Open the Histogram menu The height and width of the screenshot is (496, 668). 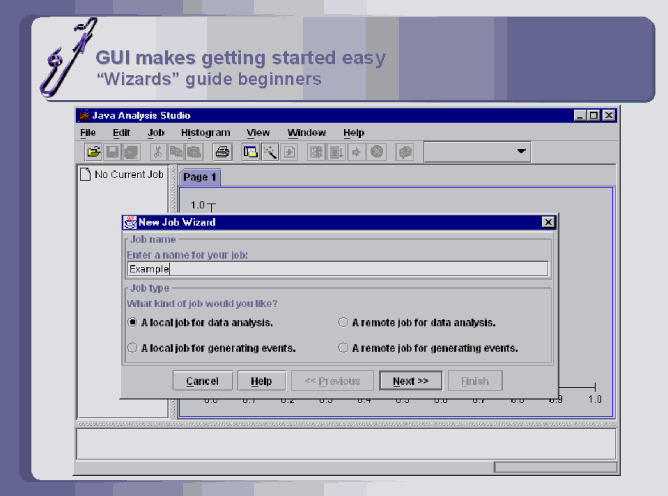tap(205, 132)
